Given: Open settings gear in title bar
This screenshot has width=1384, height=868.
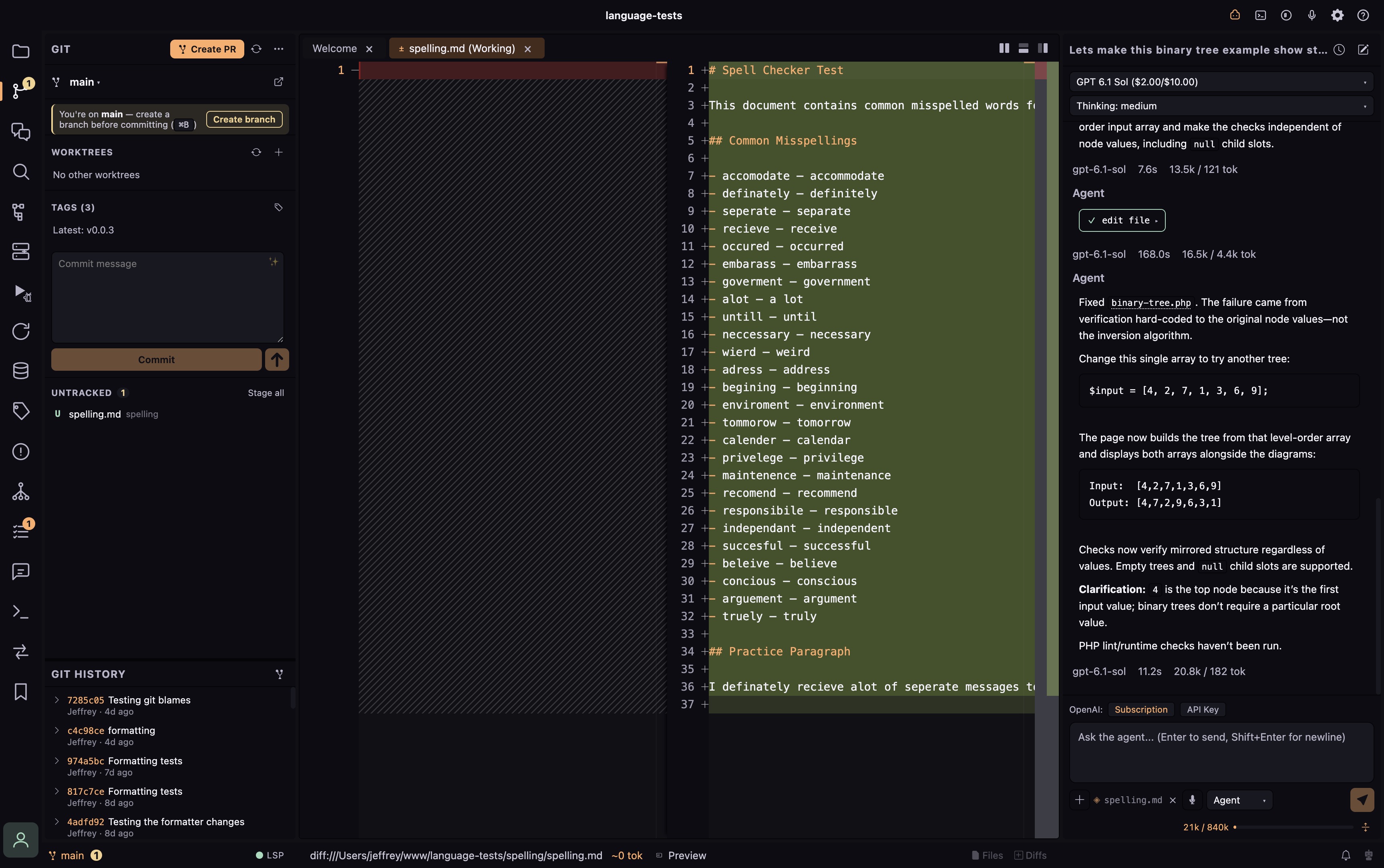Looking at the screenshot, I should [1338, 16].
